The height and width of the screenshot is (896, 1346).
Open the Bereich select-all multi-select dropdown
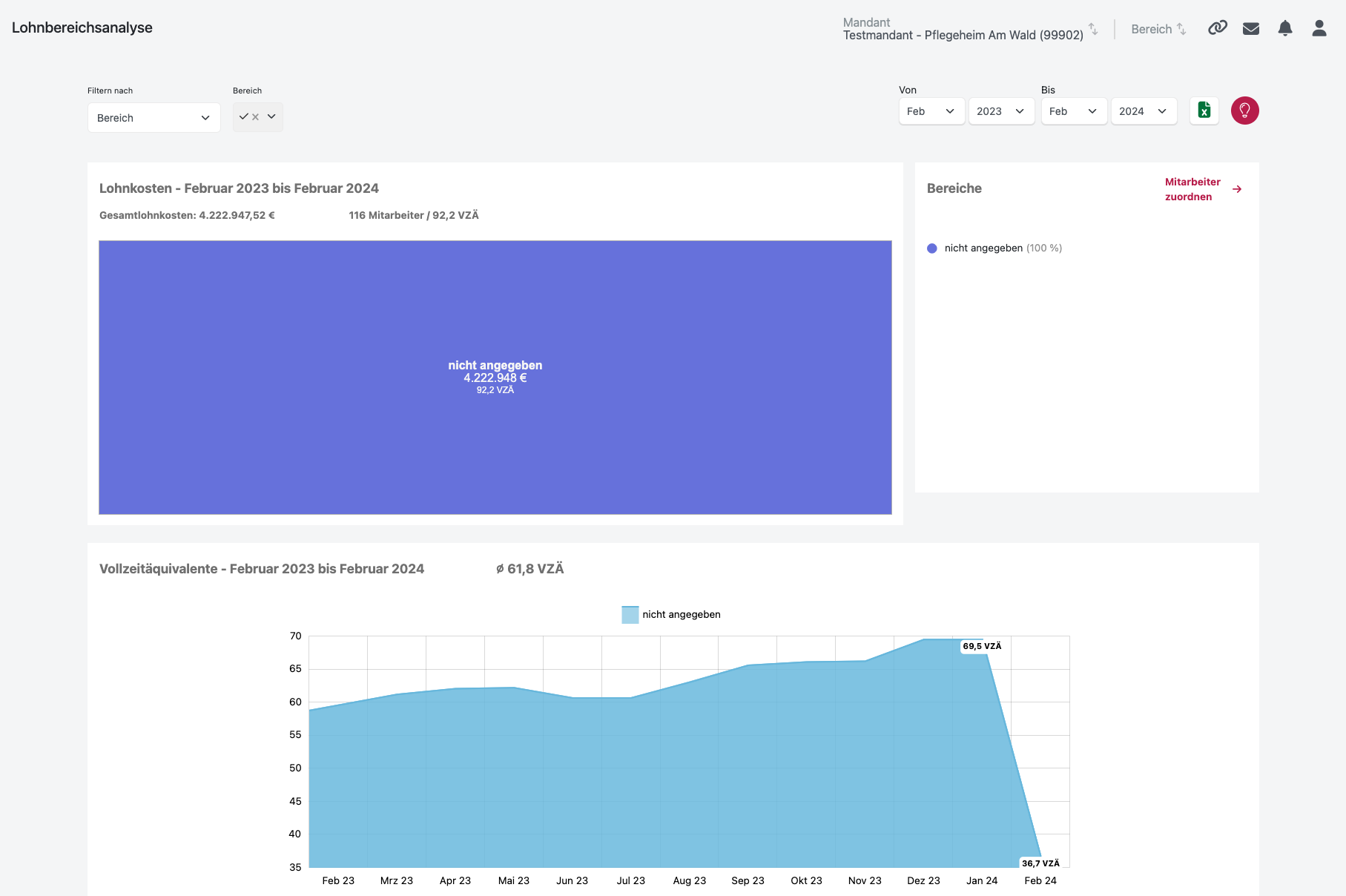point(258,117)
